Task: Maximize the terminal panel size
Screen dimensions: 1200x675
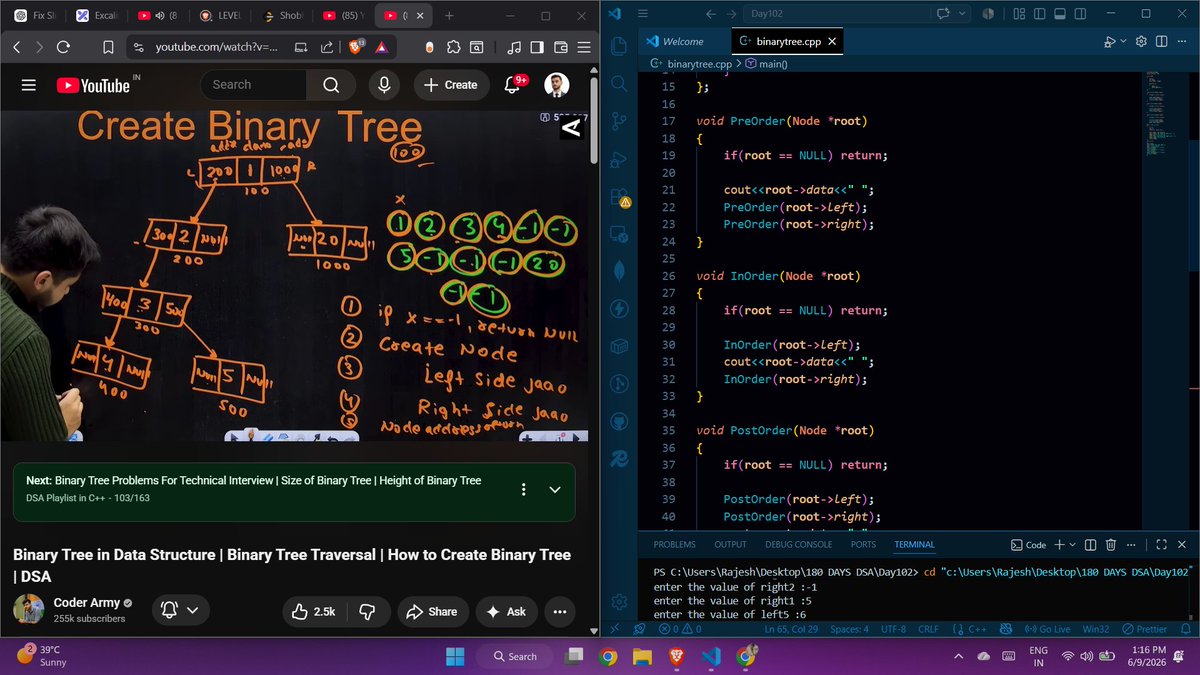Action: click(x=1161, y=545)
